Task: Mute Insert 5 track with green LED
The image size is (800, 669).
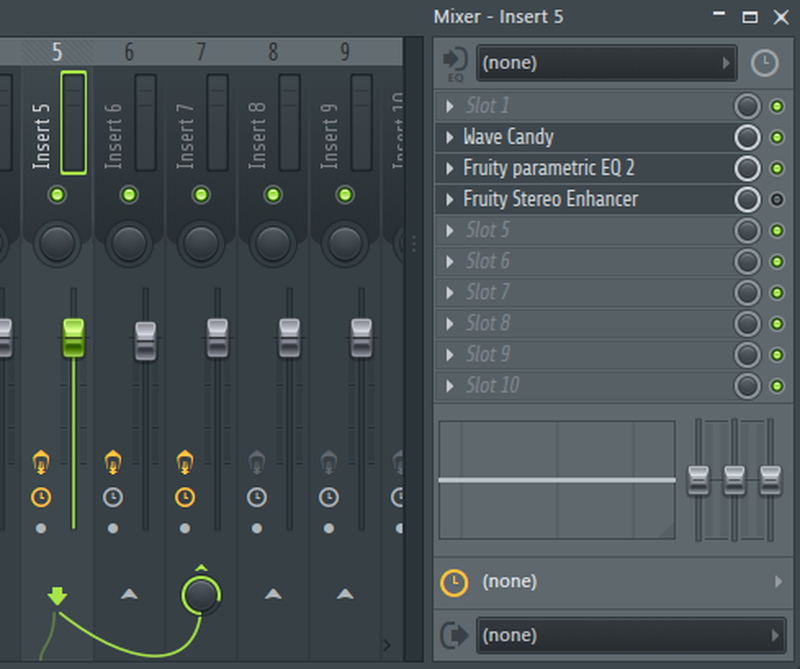Action: pyautogui.click(x=57, y=194)
